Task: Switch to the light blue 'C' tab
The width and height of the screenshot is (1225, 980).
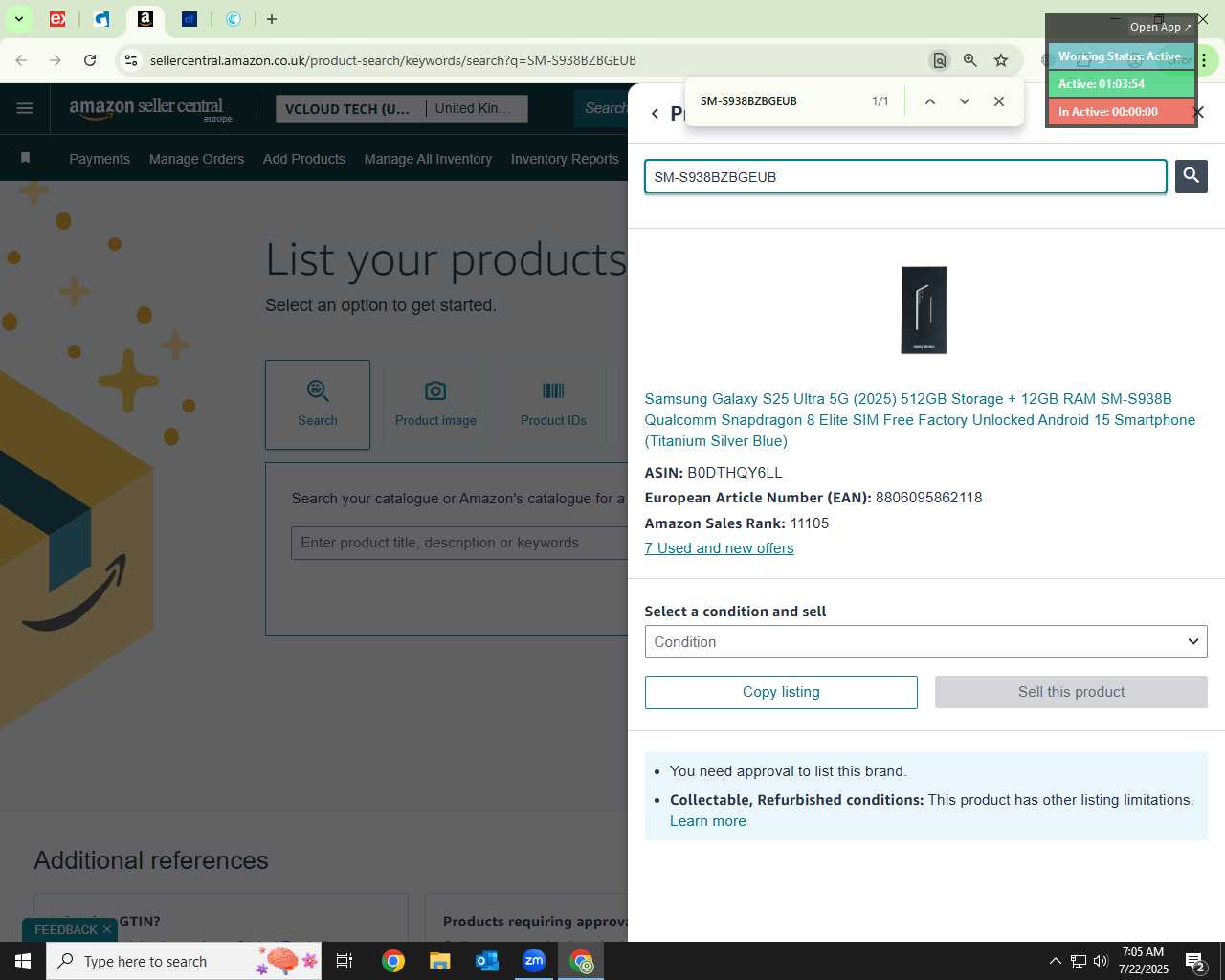Action: [x=234, y=19]
